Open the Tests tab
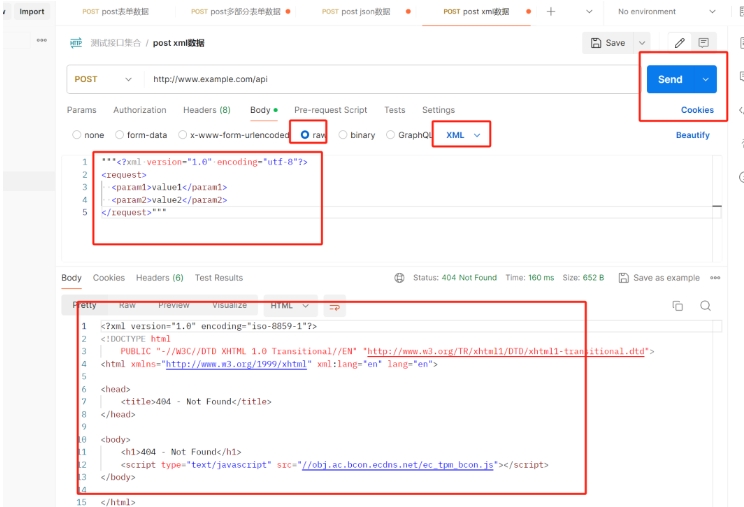The height and width of the screenshot is (507, 744). (395, 110)
